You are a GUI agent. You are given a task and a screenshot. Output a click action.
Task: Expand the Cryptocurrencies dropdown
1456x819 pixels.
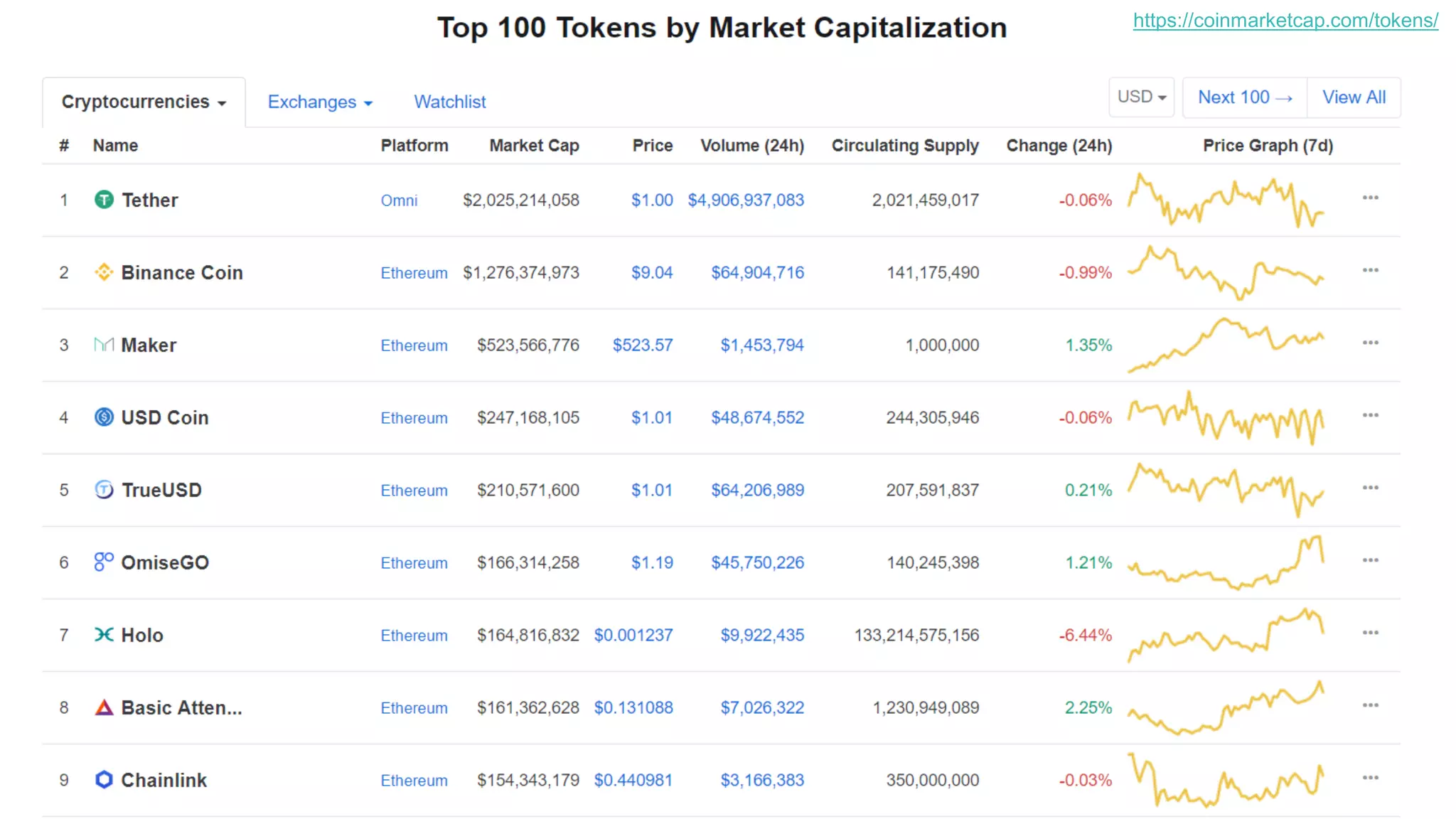click(x=144, y=102)
